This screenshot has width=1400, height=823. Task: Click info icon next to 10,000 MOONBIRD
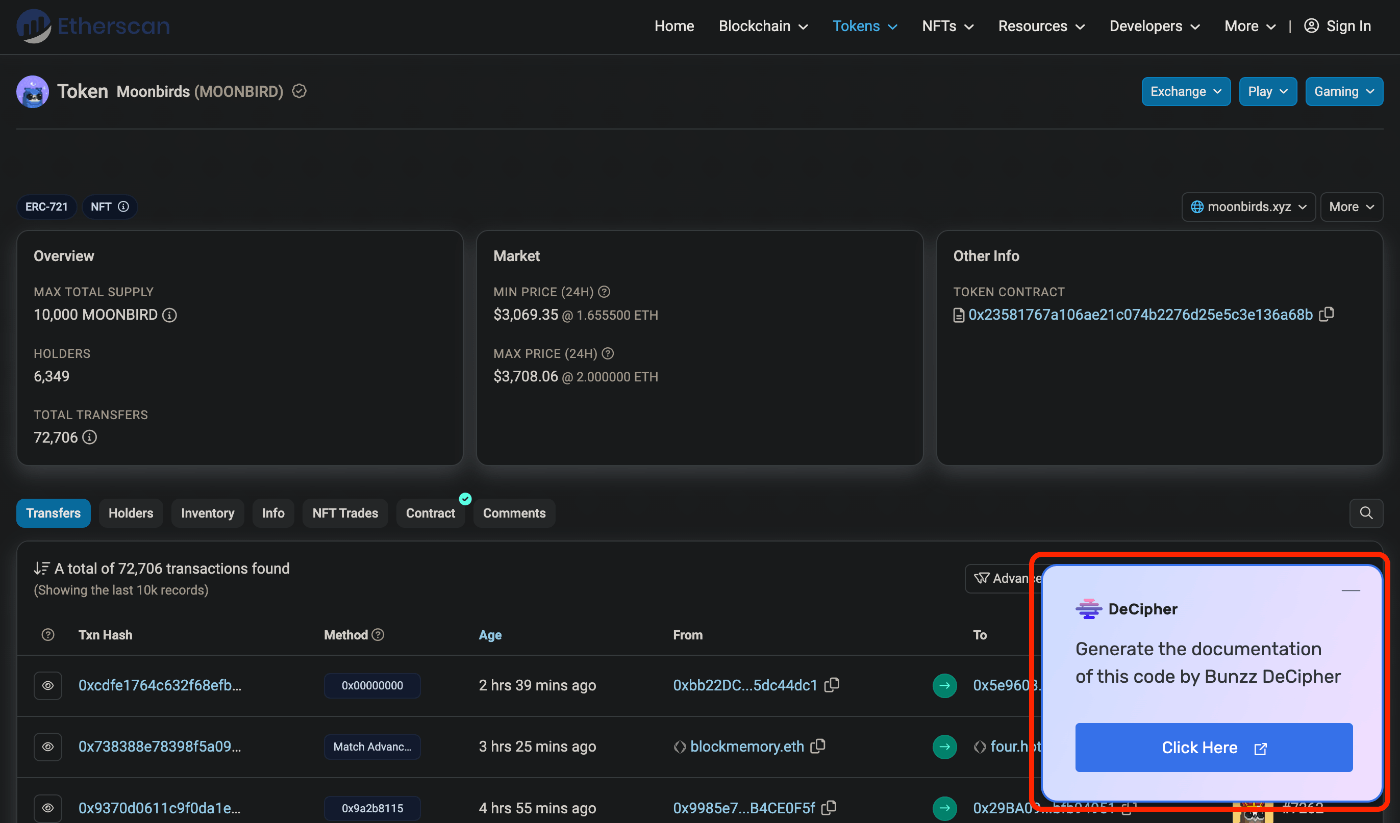pyautogui.click(x=170, y=315)
